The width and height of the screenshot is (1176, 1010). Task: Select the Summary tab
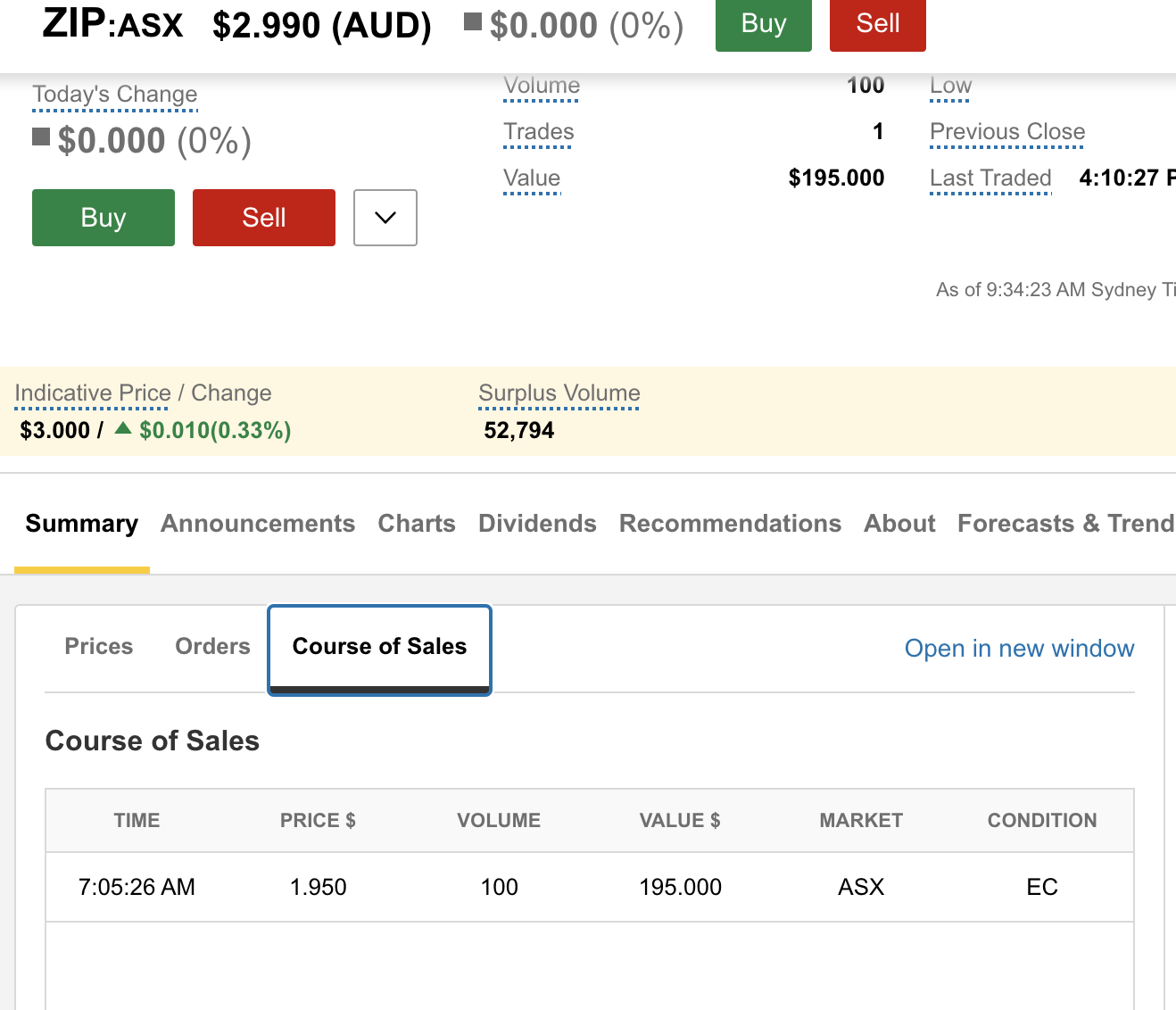tap(82, 524)
